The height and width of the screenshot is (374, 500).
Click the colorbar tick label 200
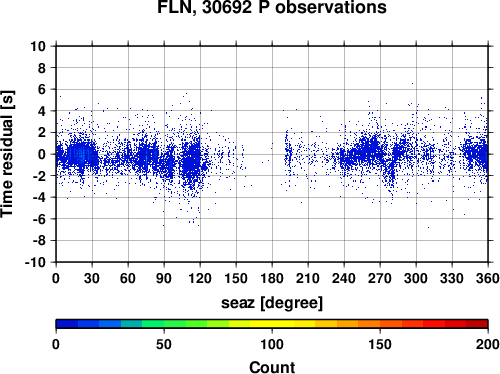[488, 344]
